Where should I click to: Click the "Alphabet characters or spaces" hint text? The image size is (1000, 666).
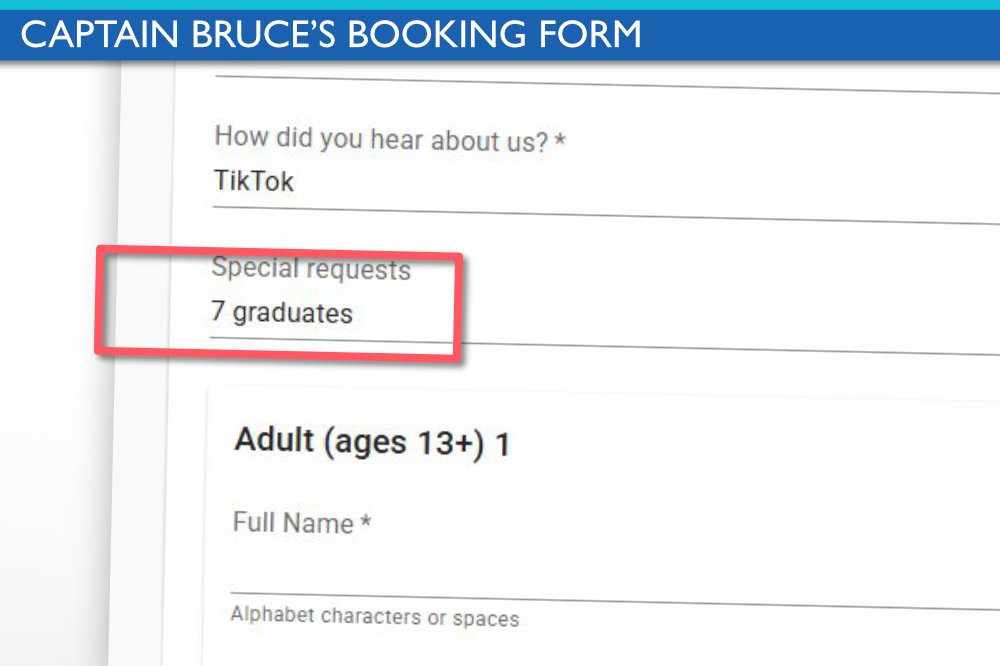tap(374, 616)
